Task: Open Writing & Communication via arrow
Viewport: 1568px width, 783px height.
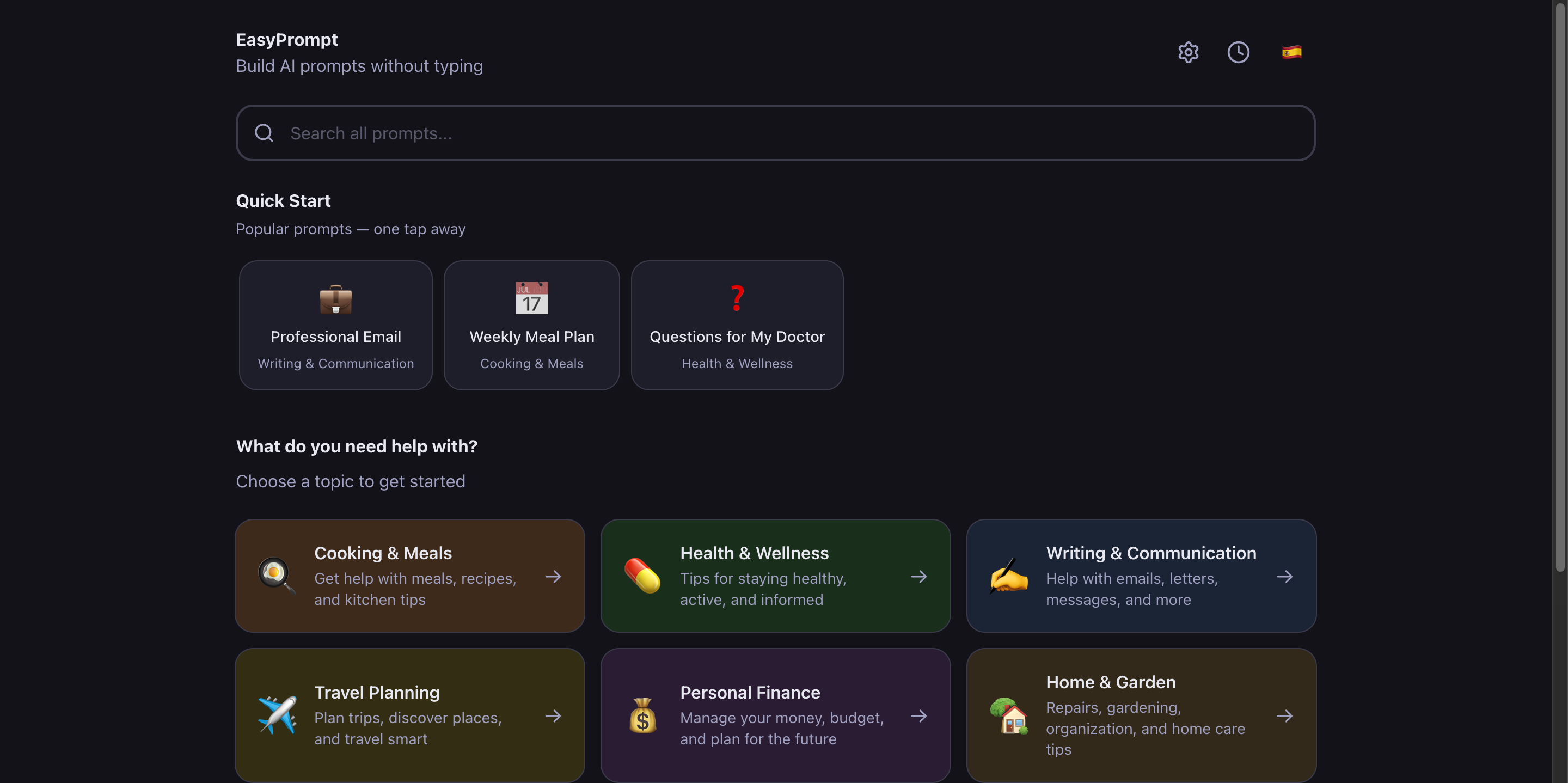Action: (x=1284, y=576)
